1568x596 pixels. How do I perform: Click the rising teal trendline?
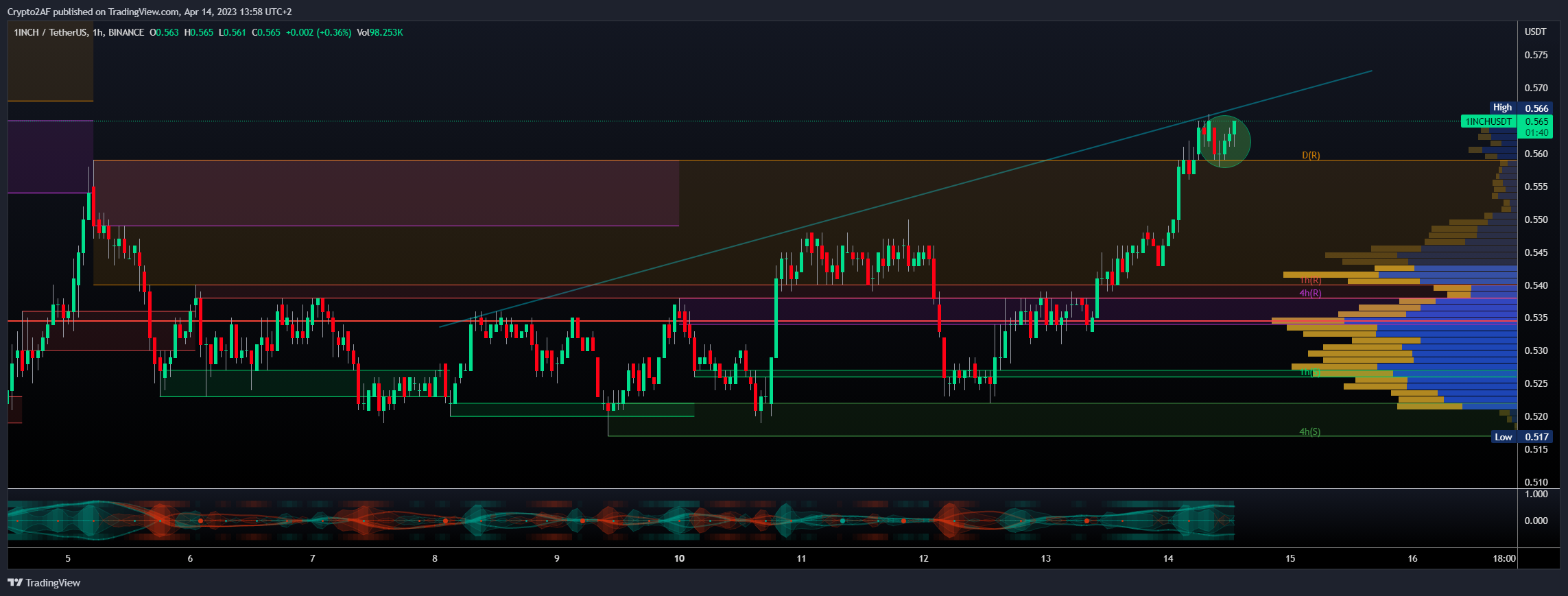(x=905, y=198)
